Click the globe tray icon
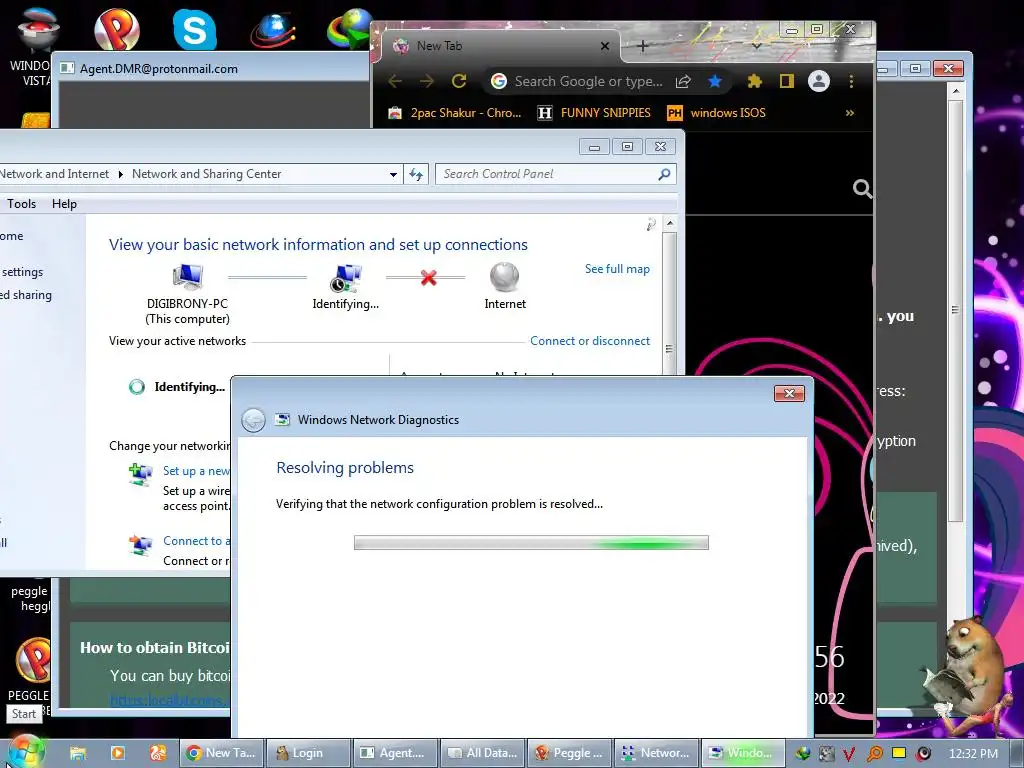 (803, 754)
